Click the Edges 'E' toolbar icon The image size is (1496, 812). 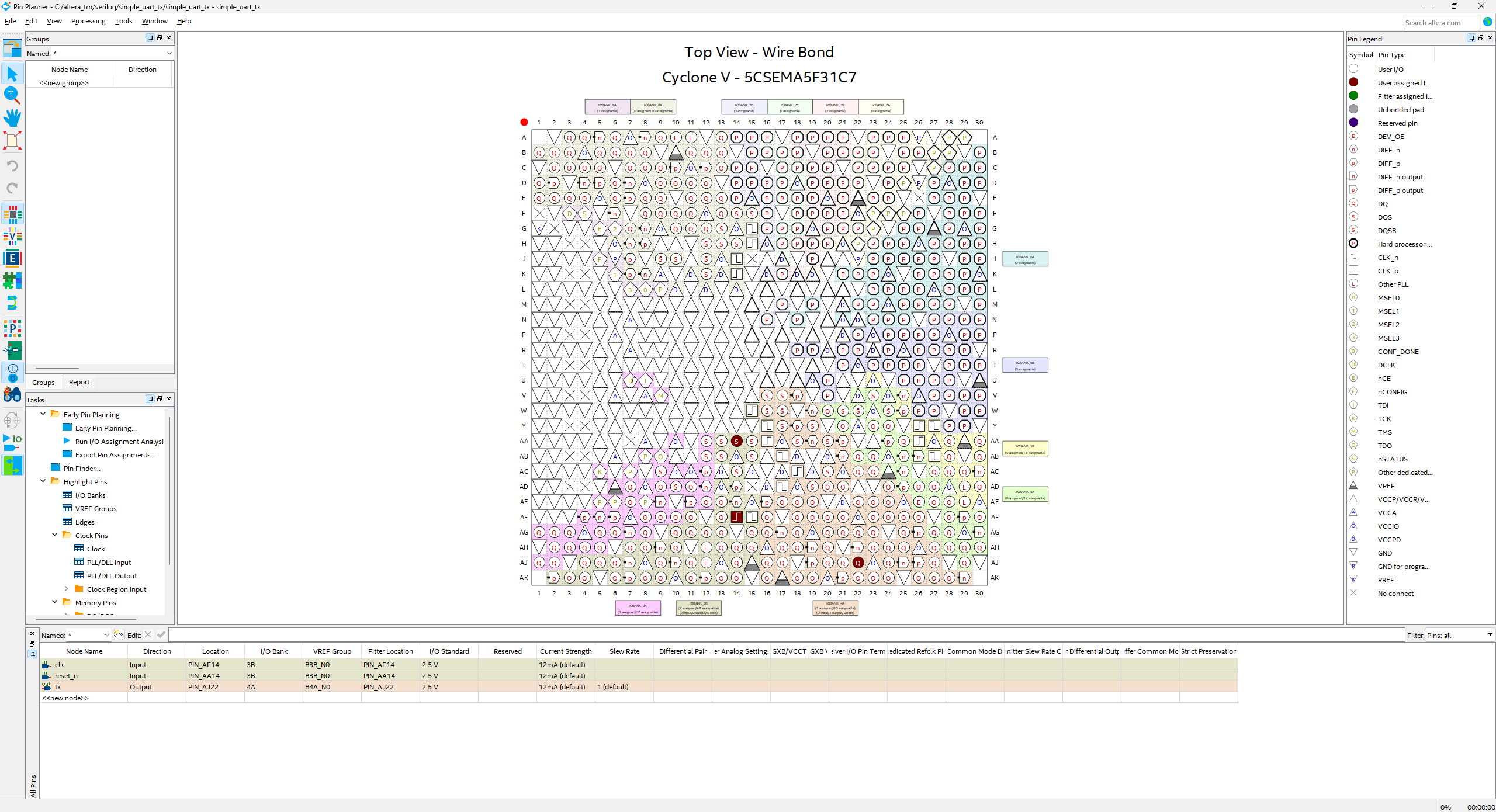coord(12,258)
